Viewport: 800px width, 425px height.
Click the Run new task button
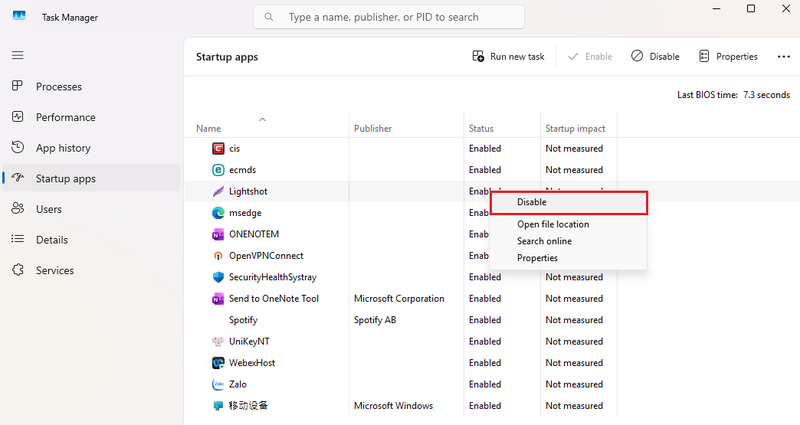[x=508, y=56]
